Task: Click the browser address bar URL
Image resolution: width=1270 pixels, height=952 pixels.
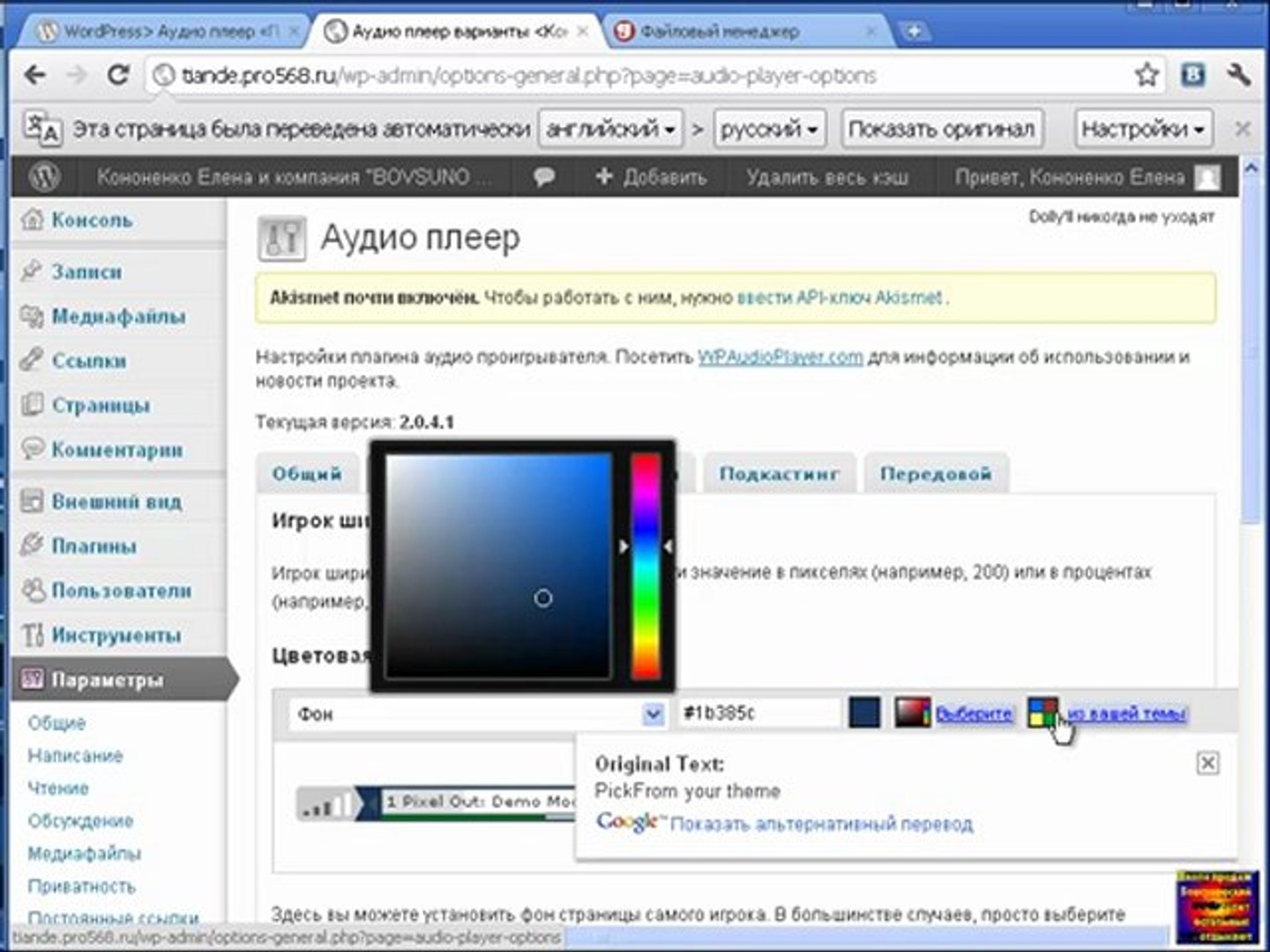Action: [x=527, y=76]
